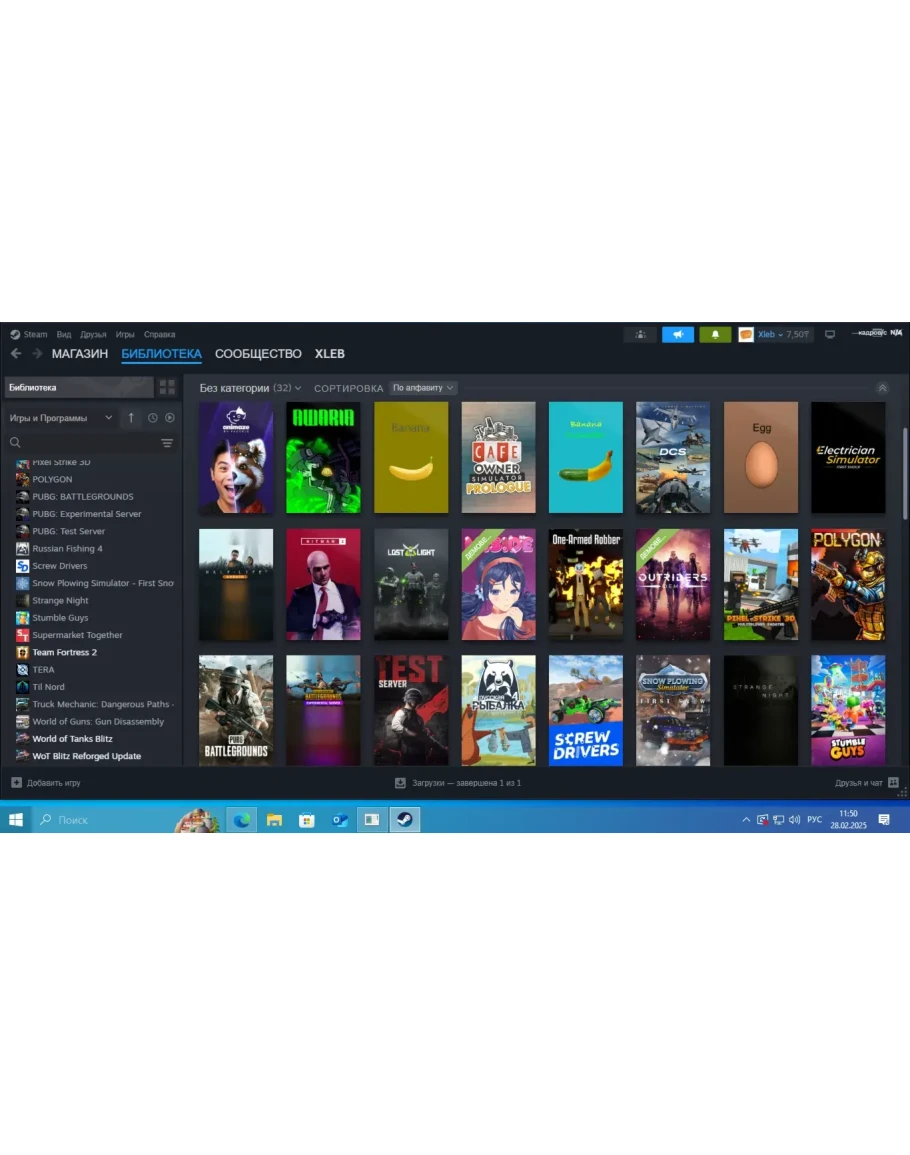Open Outlook from the taskbar
This screenshot has height=1155, width=910.
pos(339,819)
